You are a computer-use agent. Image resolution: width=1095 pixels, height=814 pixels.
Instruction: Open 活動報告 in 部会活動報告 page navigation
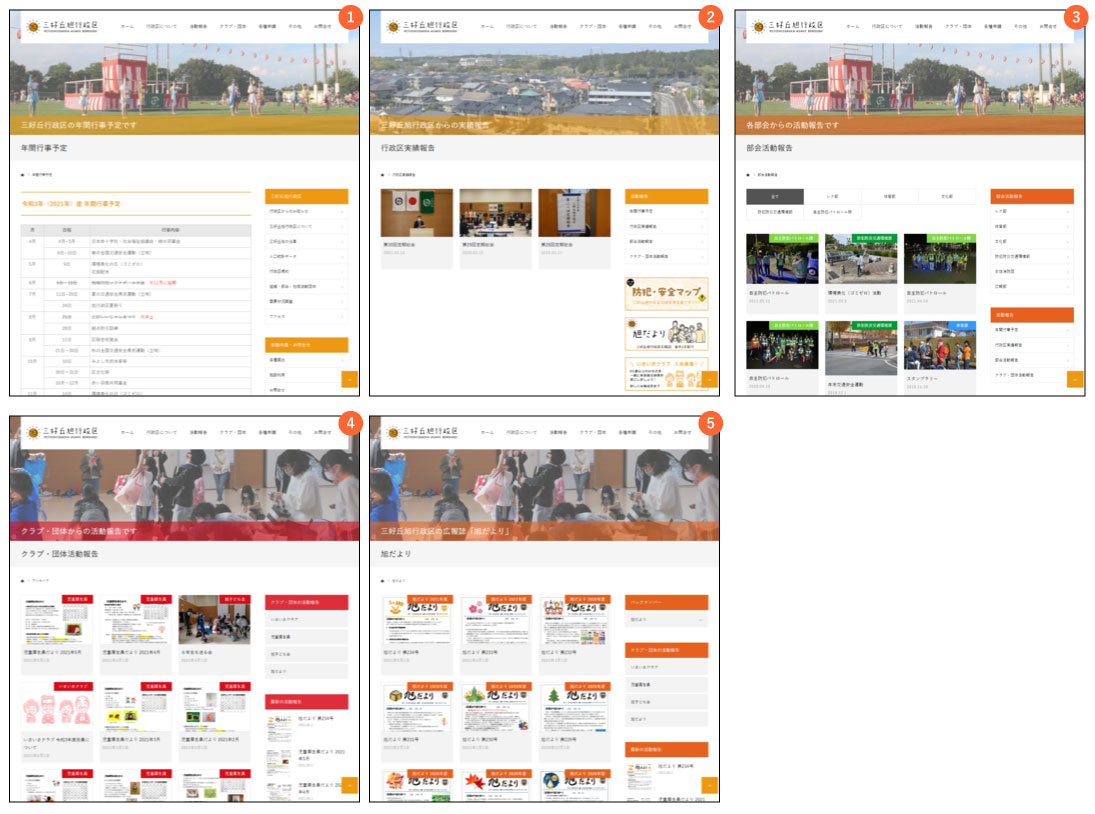923,27
